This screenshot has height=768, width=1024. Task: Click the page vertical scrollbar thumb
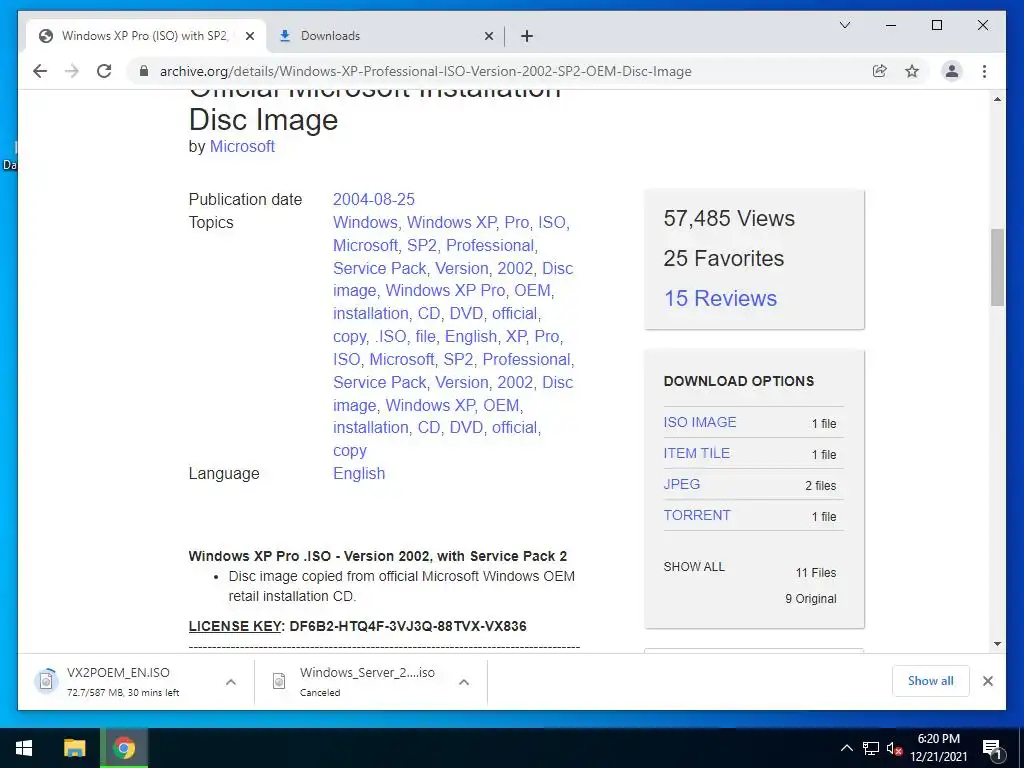point(997,267)
